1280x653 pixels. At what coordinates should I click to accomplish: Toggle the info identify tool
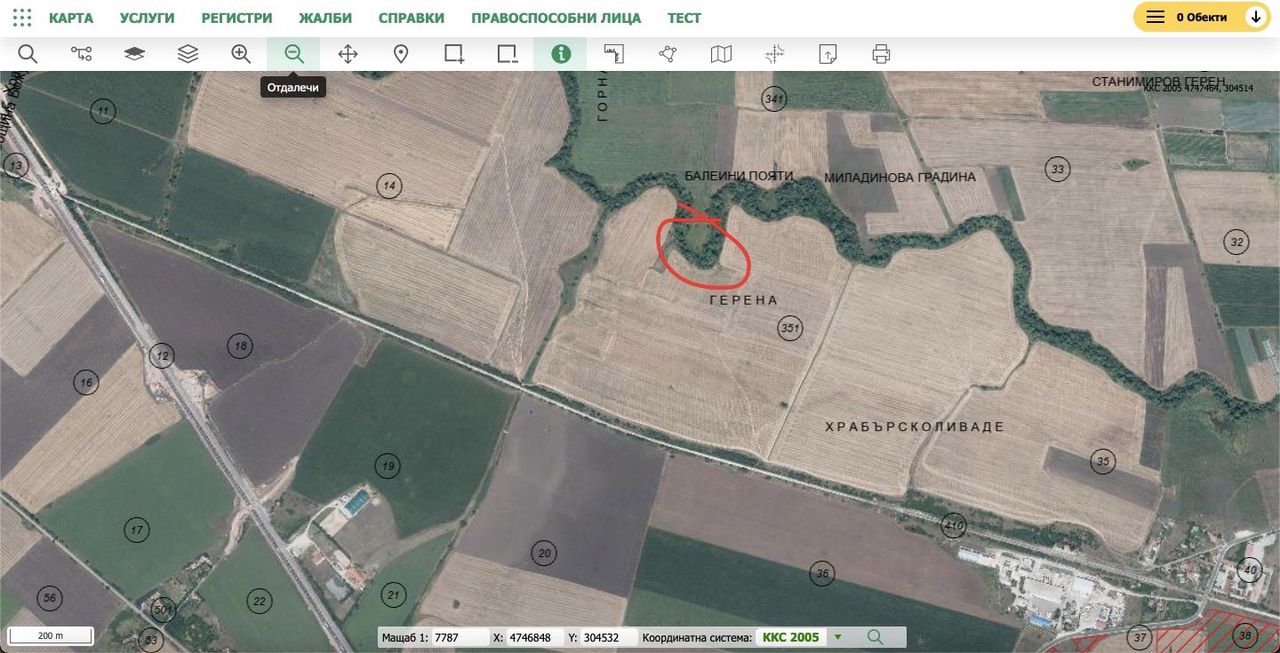coord(560,54)
